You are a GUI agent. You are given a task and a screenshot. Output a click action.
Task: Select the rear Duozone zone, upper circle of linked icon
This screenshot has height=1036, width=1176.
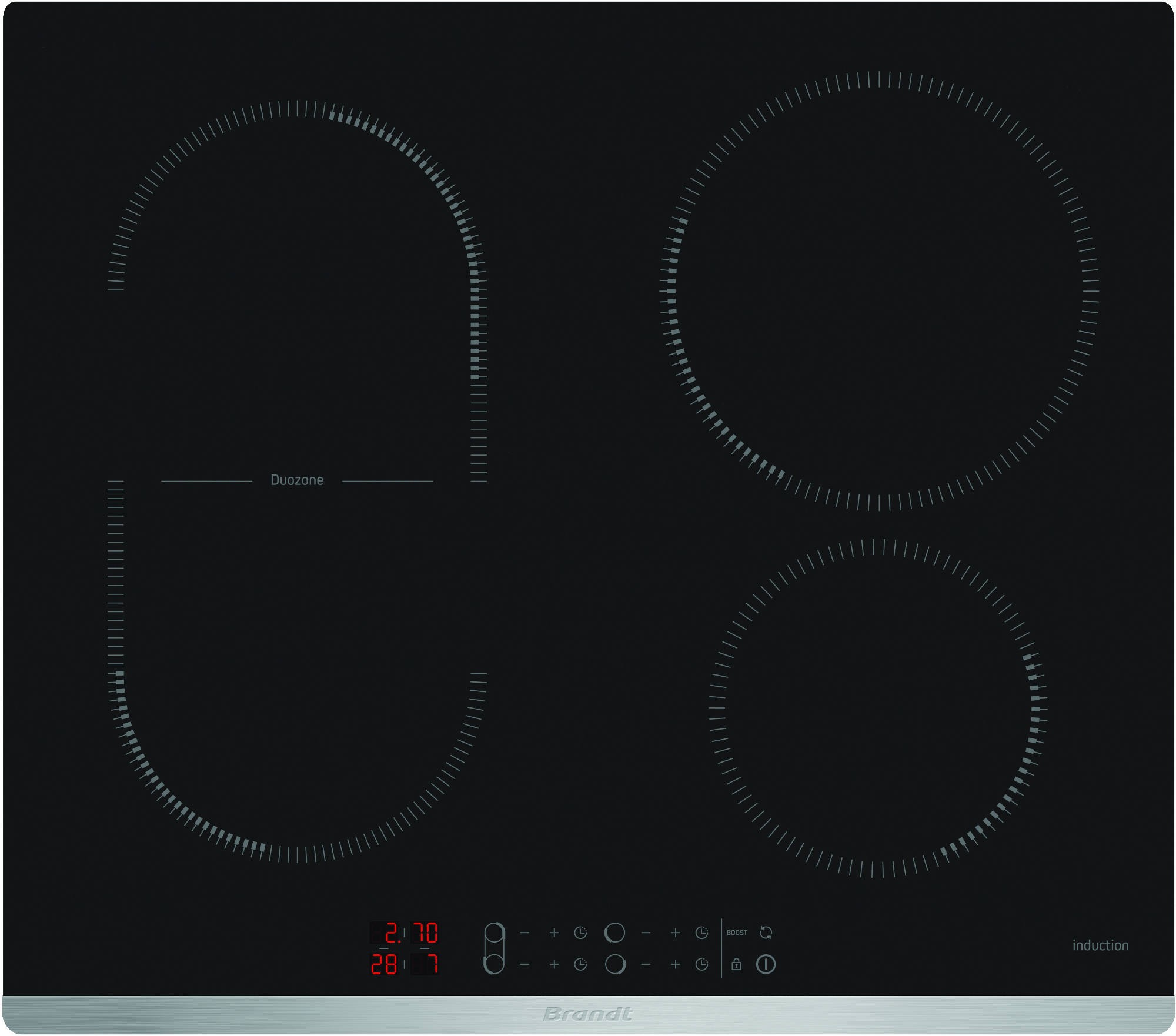point(495,933)
